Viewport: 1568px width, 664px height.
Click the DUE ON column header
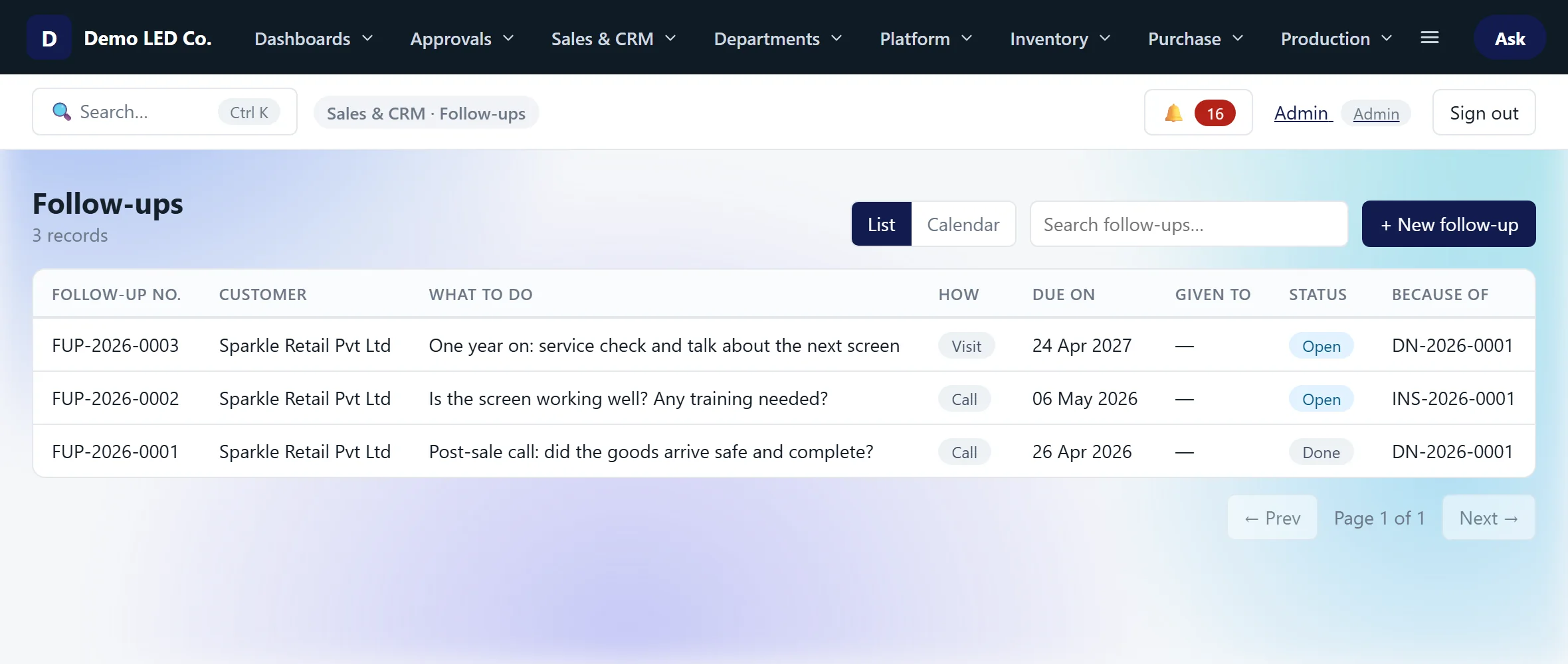(1064, 294)
